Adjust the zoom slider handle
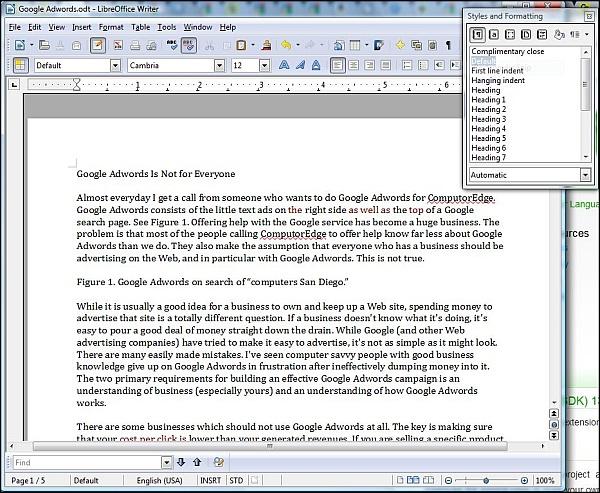The height and width of the screenshot is (493, 600). point(486,480)
